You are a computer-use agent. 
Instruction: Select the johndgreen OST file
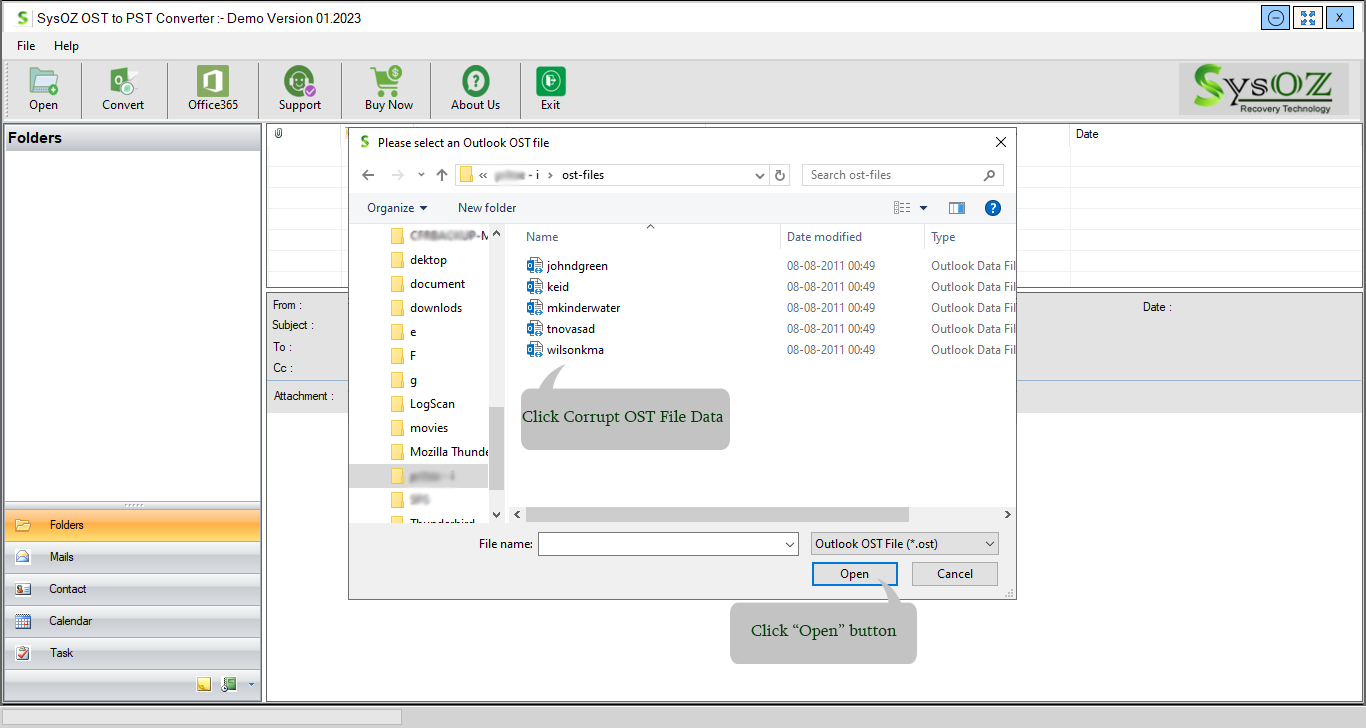coord(576,266)
